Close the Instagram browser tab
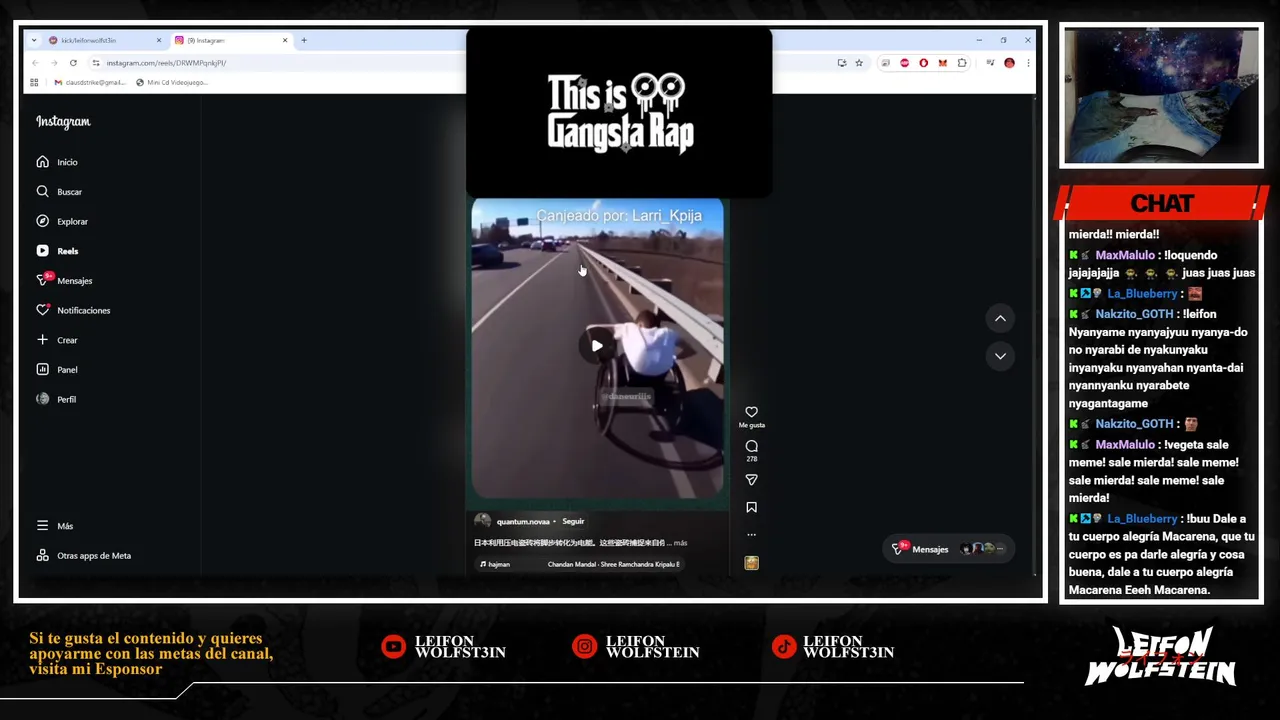Image resolution: width=1280 pixels, height=720 pixels. click(x=285, y=41)
